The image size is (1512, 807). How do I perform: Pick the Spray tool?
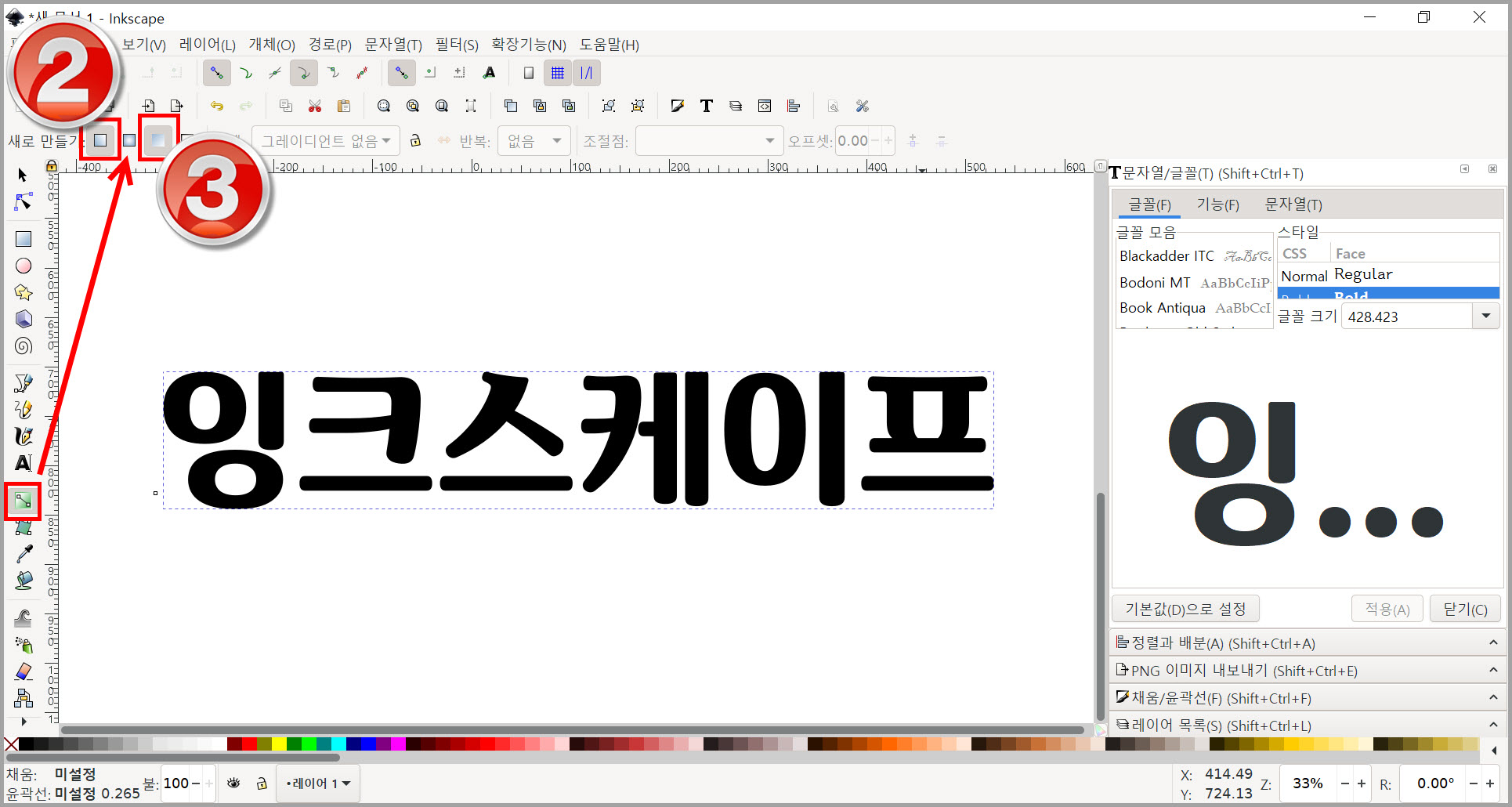pos(24,645)
